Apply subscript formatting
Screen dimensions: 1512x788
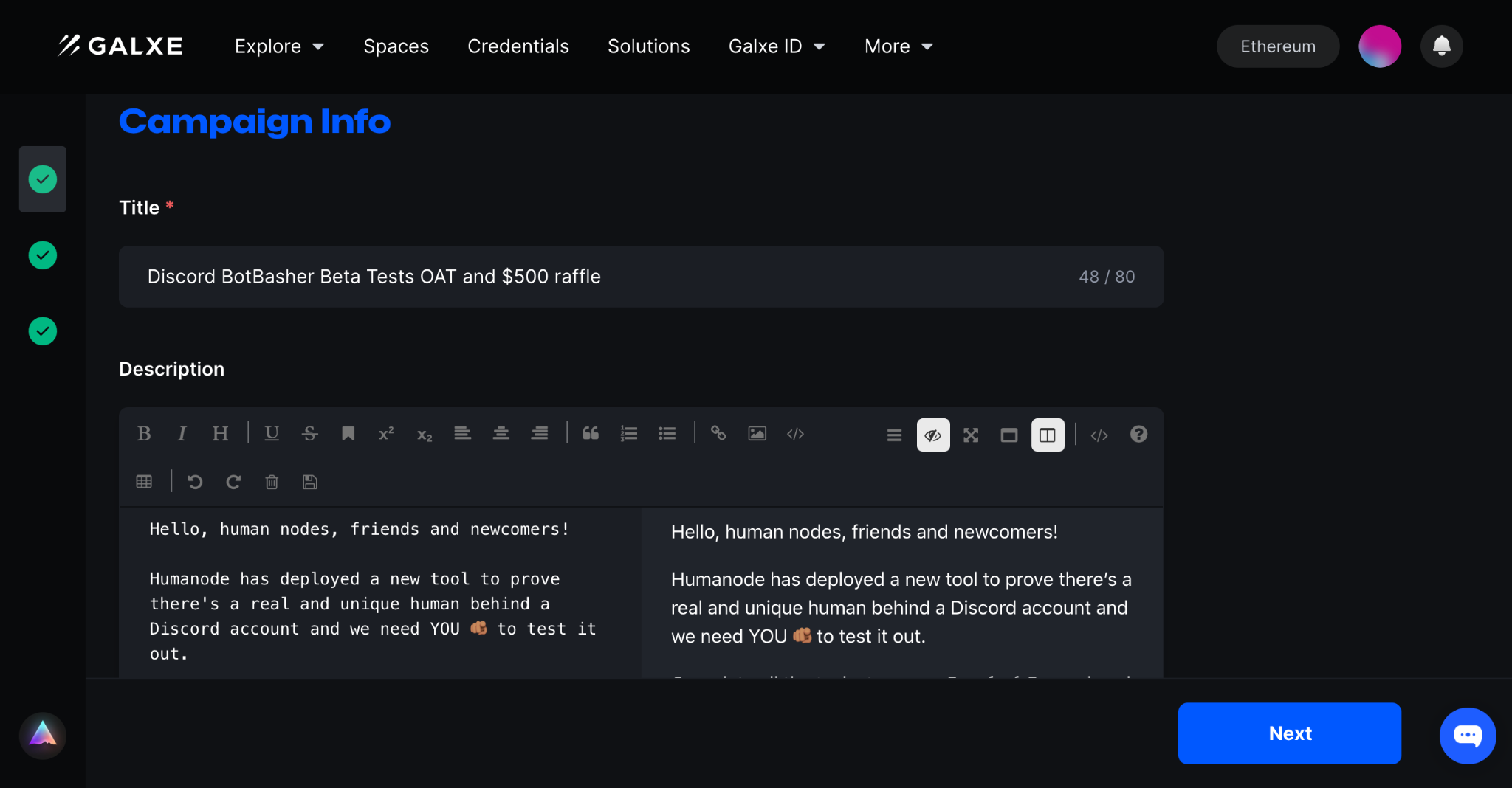point(425,434)
